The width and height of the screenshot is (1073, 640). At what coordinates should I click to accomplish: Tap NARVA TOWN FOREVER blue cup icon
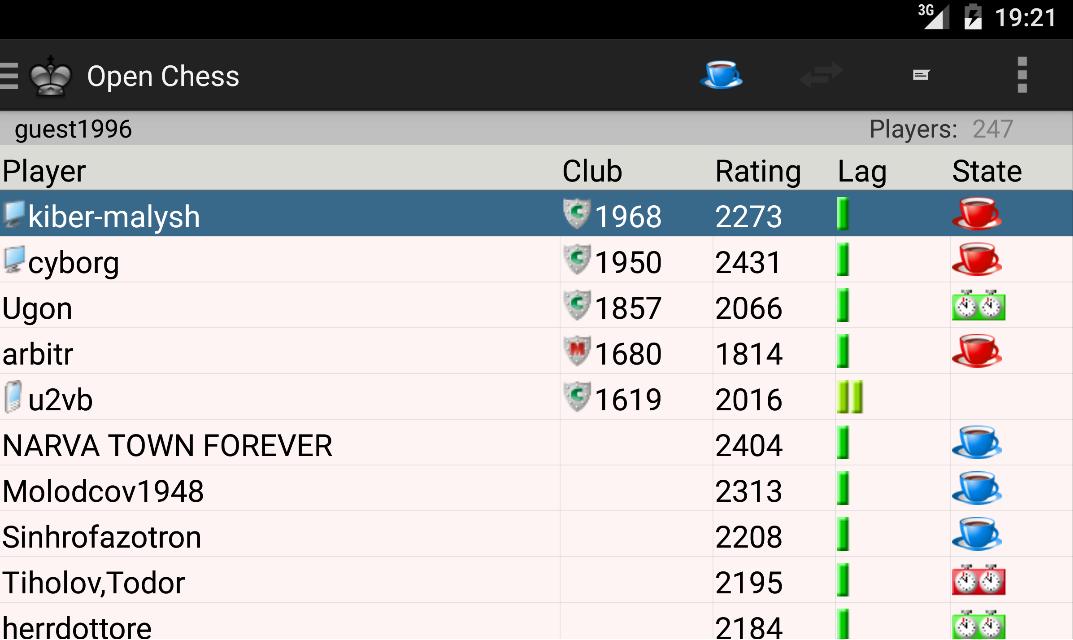coord(977,443)
